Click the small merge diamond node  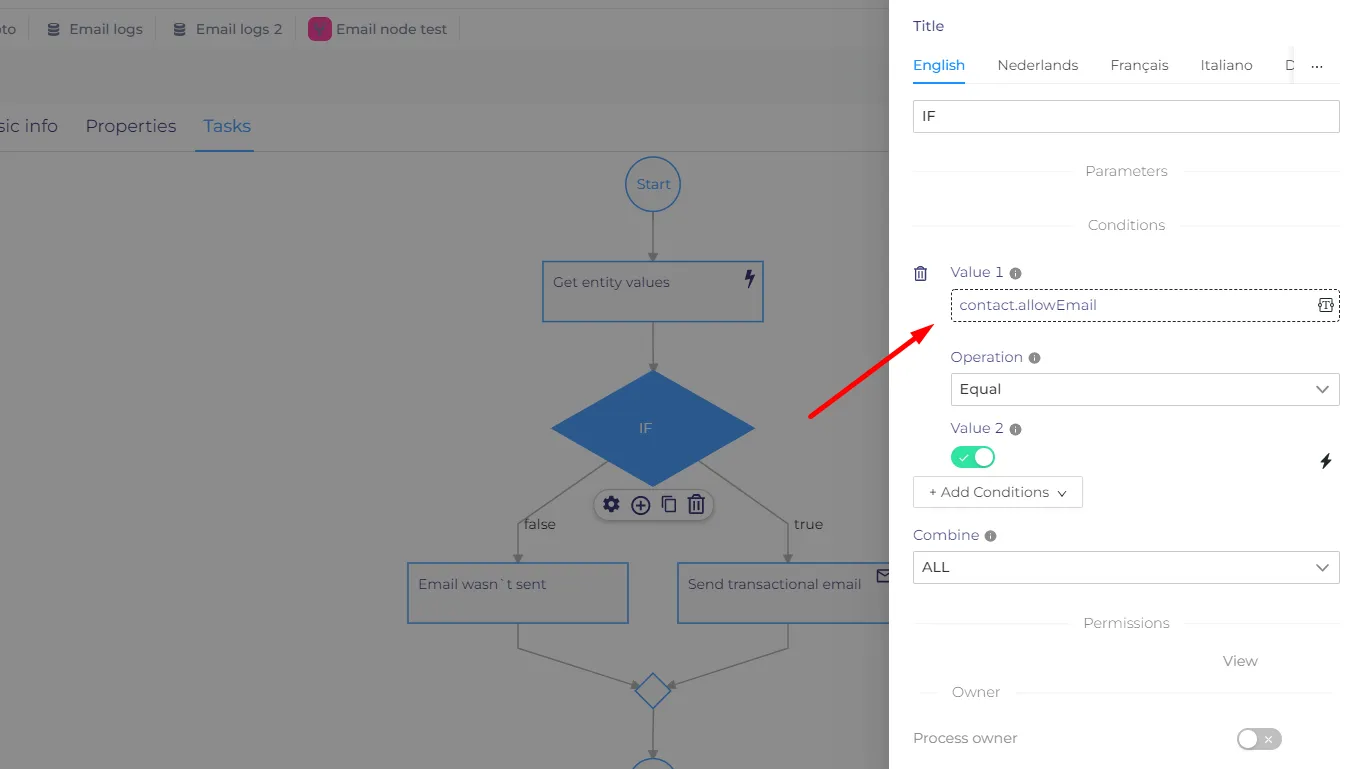click(653, 691)
